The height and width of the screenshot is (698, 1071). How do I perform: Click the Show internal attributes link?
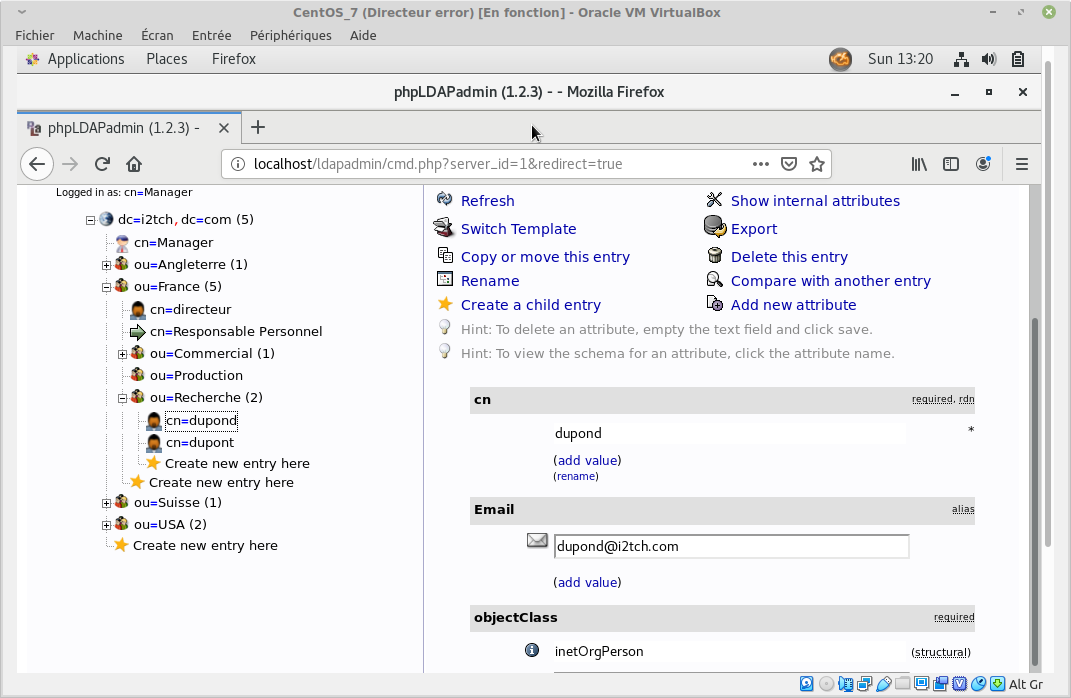coord(815,201)
